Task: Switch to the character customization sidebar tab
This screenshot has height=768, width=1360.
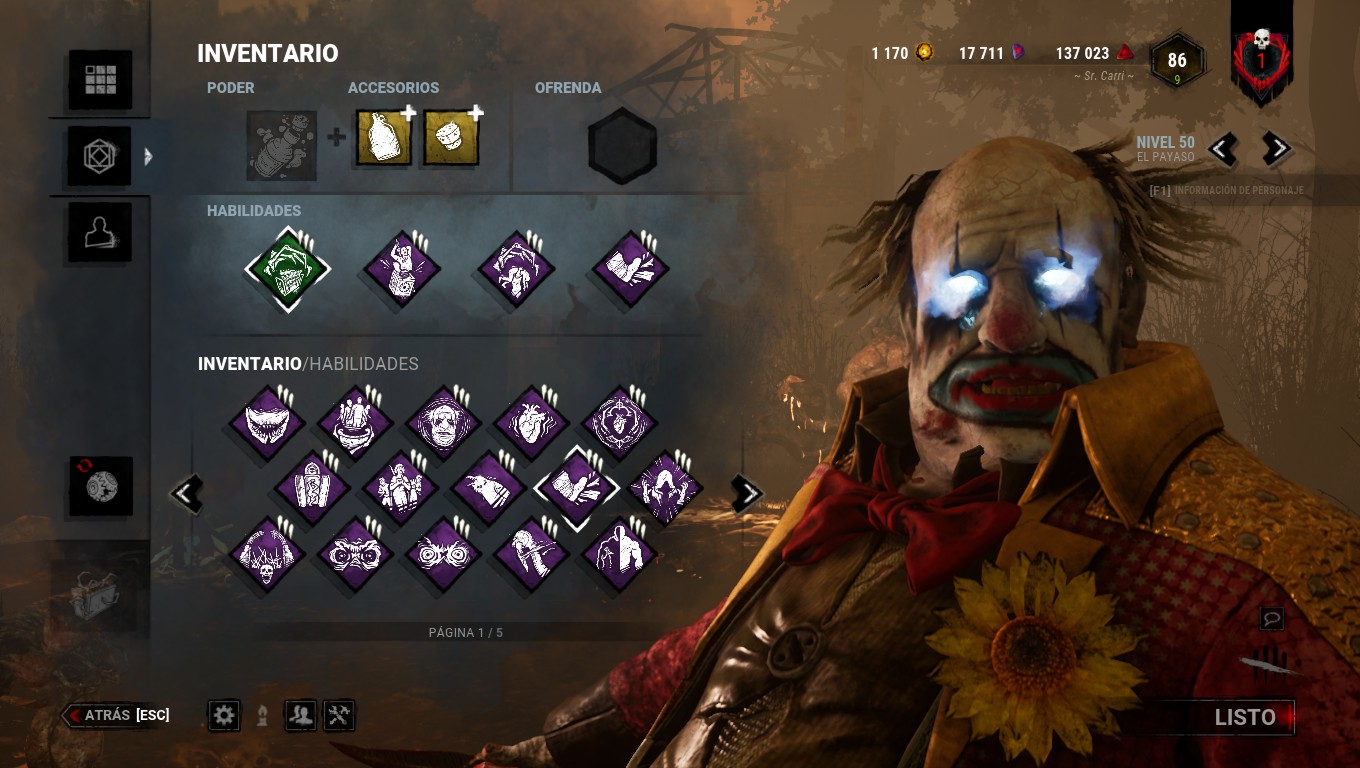Action: click(100, 232)
